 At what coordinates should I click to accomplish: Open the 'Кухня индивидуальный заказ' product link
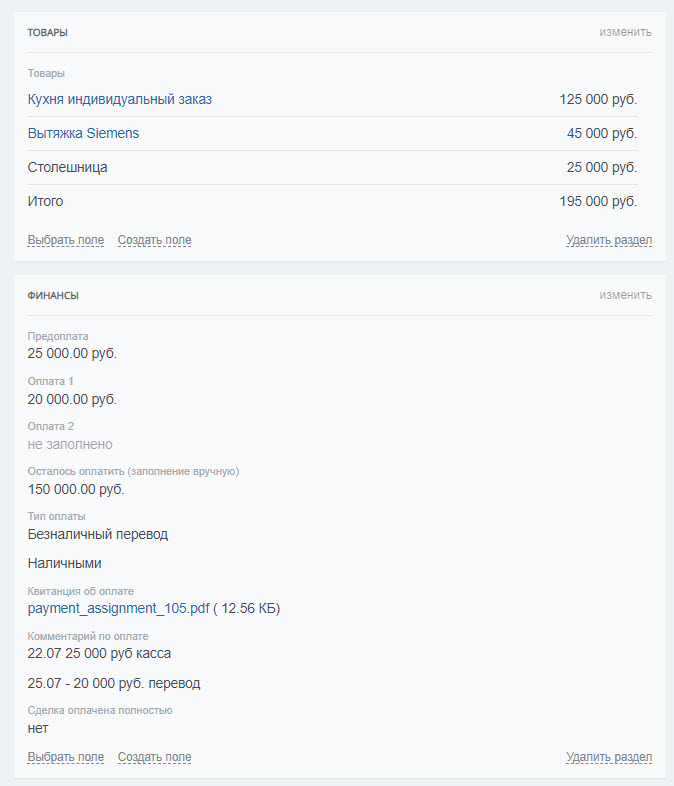(120, 99)
